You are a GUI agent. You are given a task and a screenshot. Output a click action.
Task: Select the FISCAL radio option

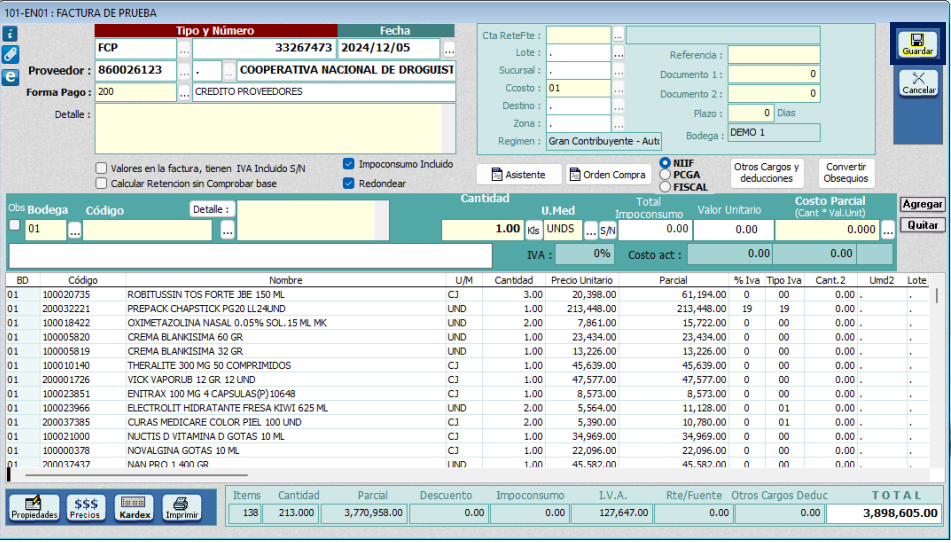coord(665,187)
